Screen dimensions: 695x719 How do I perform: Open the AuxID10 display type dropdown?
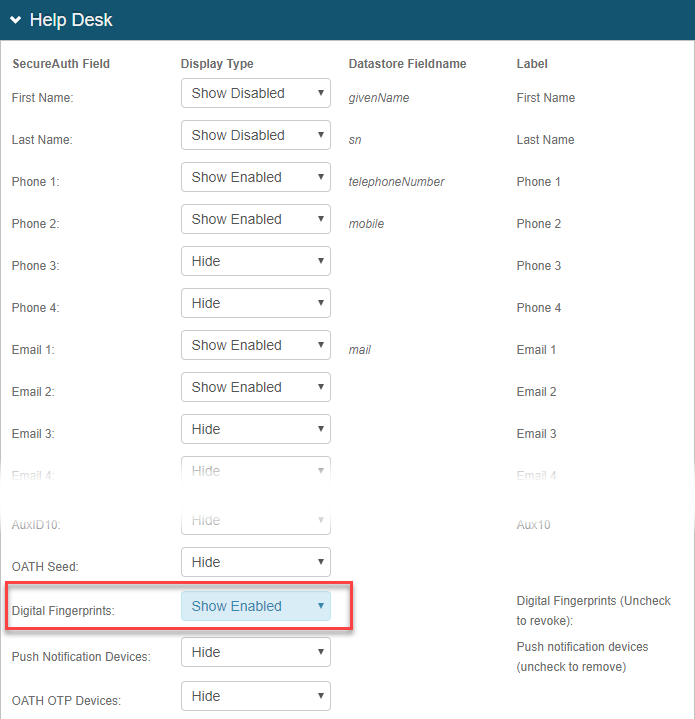(x=255, y=521)
